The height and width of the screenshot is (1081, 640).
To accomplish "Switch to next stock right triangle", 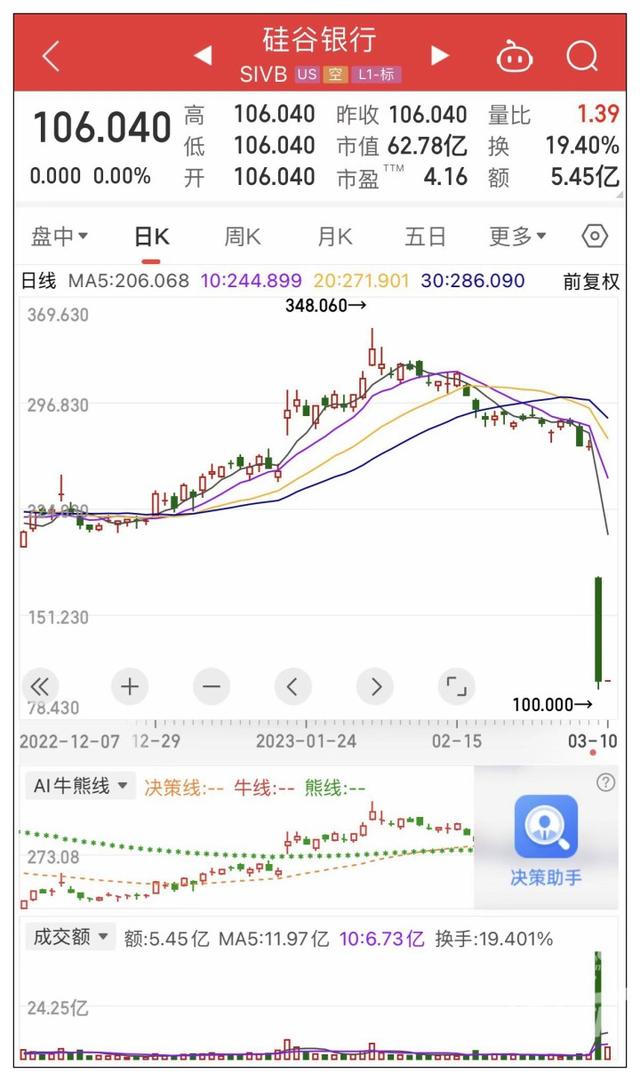I will [439, 55].
